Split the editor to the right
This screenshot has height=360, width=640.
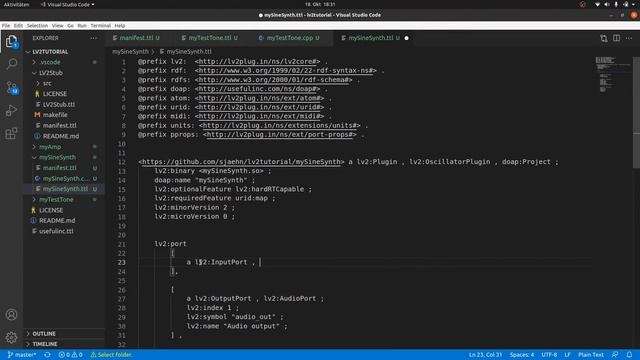click(x=616, y=38)
